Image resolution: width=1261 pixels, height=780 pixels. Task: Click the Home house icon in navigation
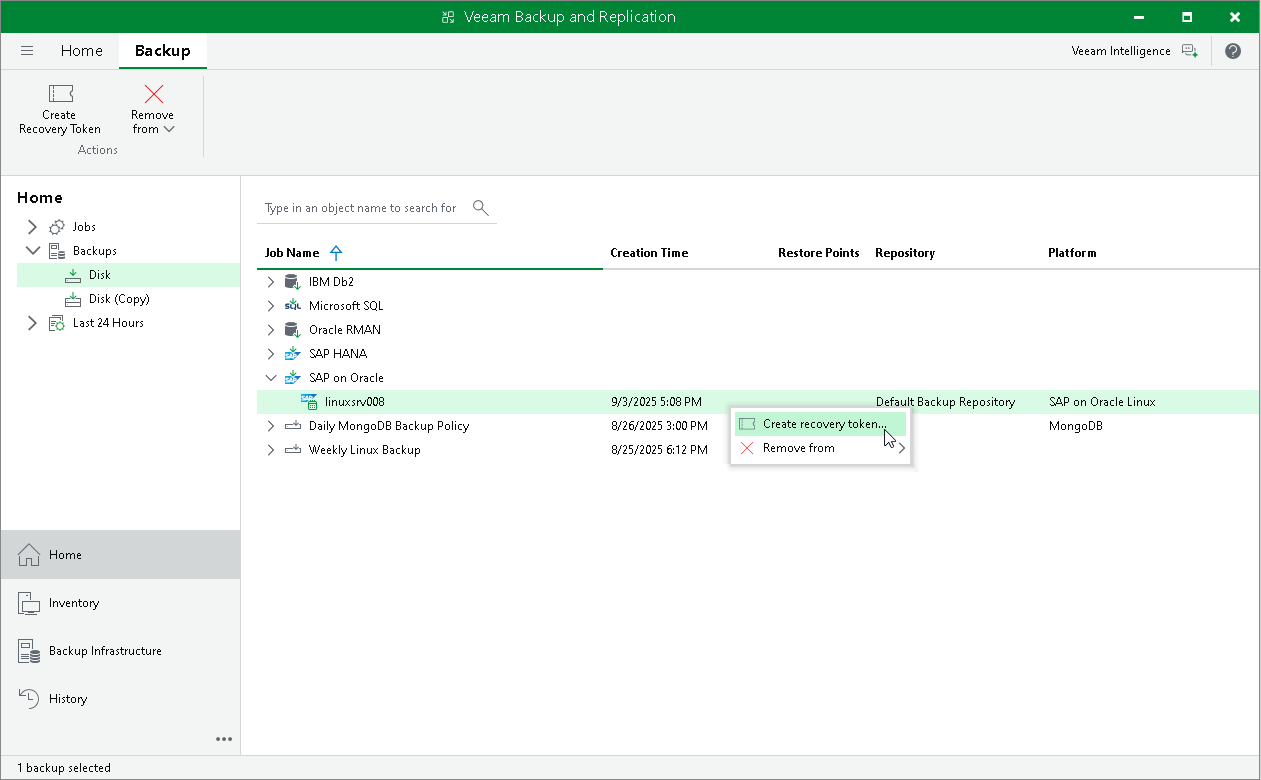29,555
